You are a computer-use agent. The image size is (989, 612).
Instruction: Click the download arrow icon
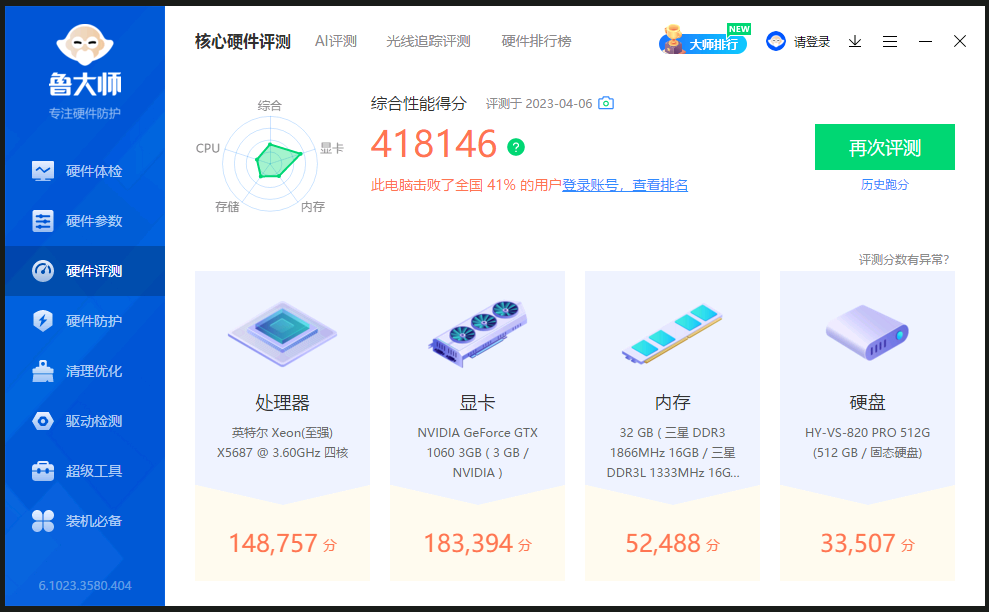tap(855, 42)
